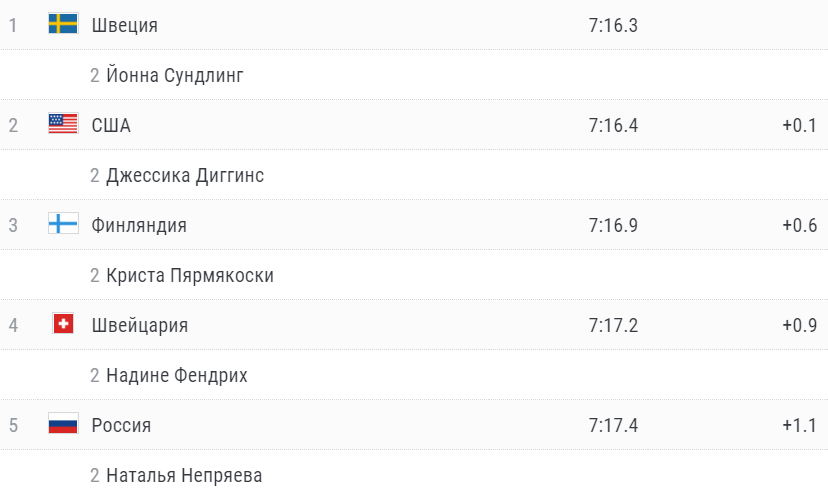The height and width of the screenshot is (494, 828).
Task: Click the Sweden flag icon
Action: [x=63, y=24]
